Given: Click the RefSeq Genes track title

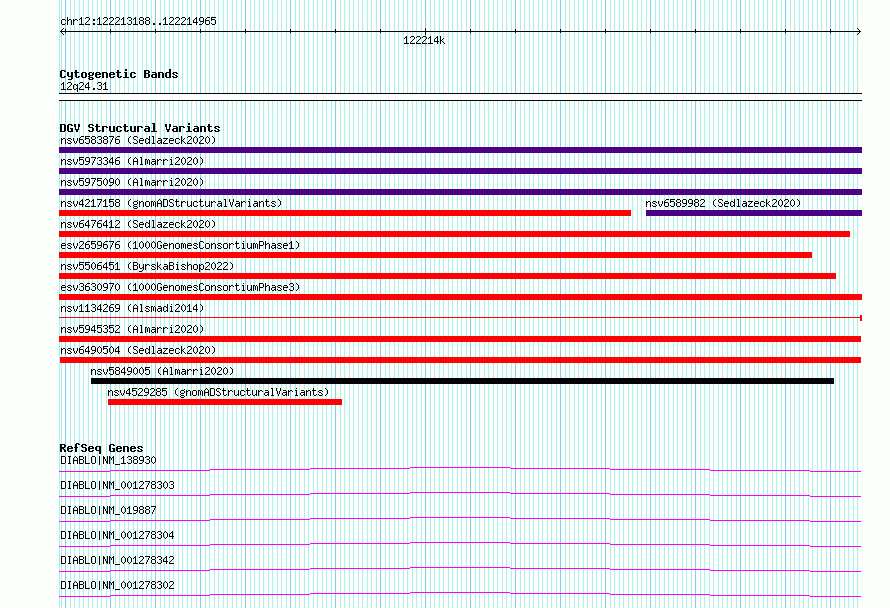Looking at the screenshot, I should 101,448.
